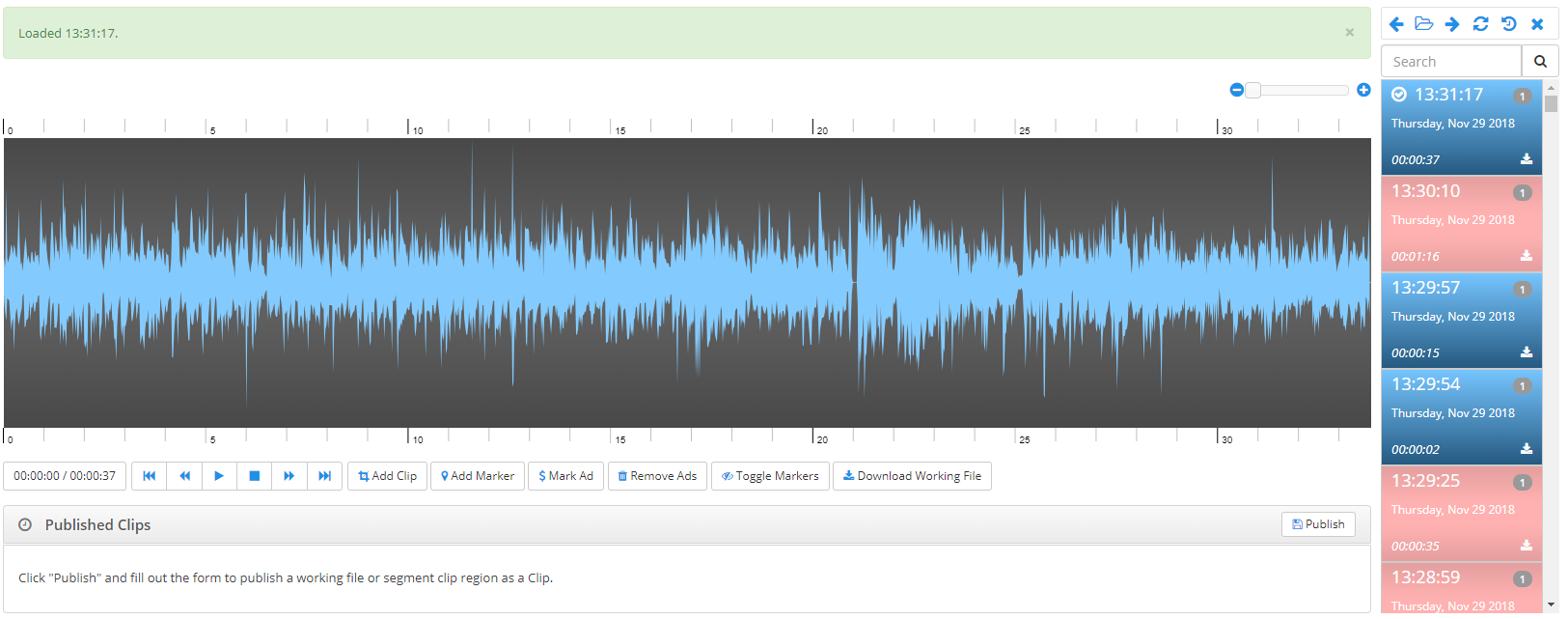1568x619 pixels.
Task: Click badge '1' on 13:29:54 entry
Action: 1523,386
